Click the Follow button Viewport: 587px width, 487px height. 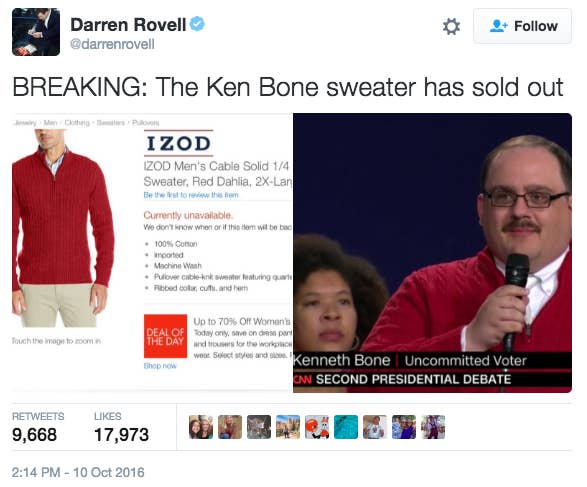[522, 26]
